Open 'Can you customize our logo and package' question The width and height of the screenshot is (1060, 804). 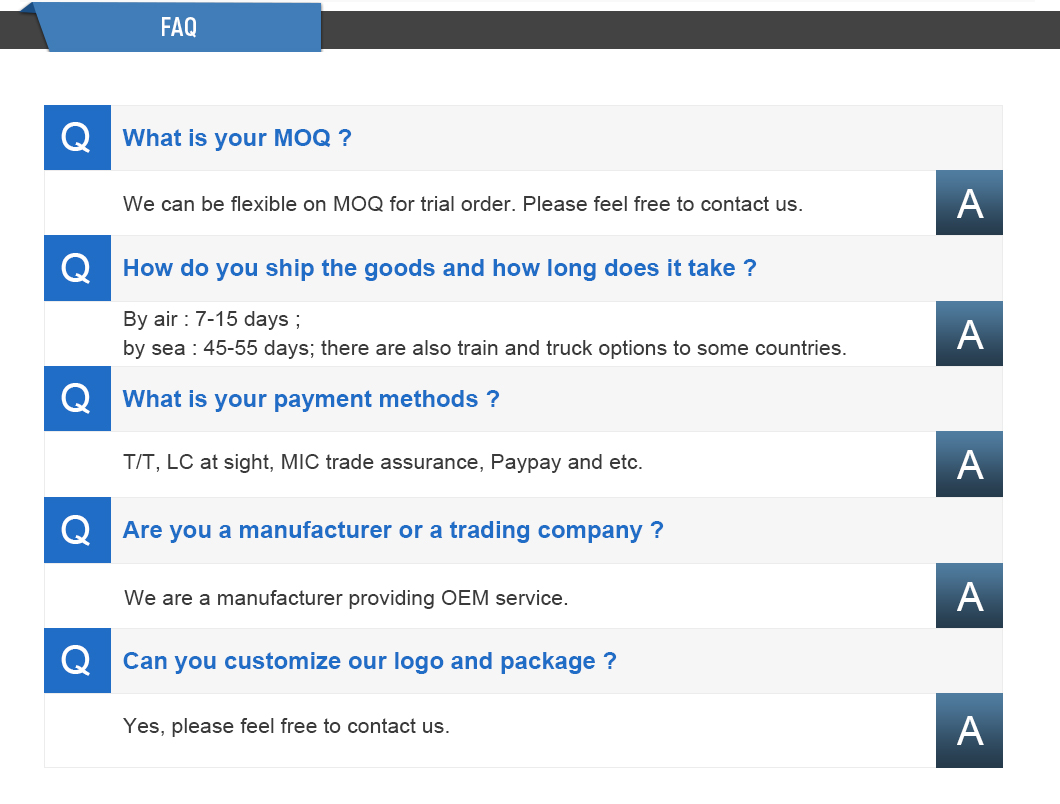pyautogui.click(x=370, y=661)
